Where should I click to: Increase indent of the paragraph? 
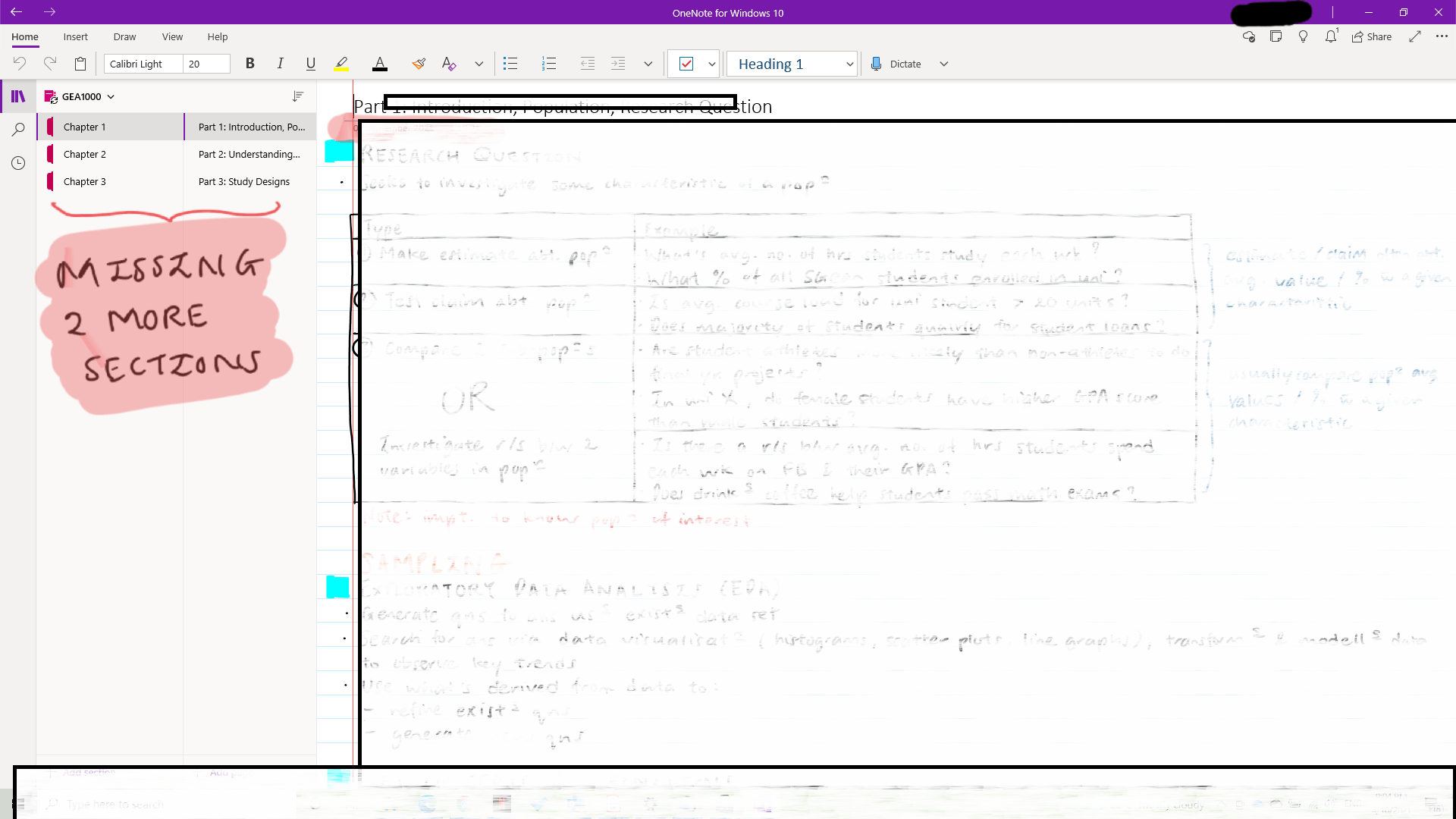pos(618,64)
